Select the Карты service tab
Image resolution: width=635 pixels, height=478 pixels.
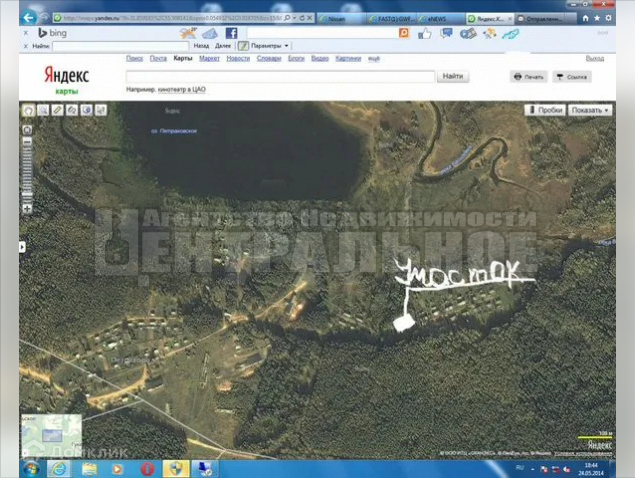click(183, 58)
